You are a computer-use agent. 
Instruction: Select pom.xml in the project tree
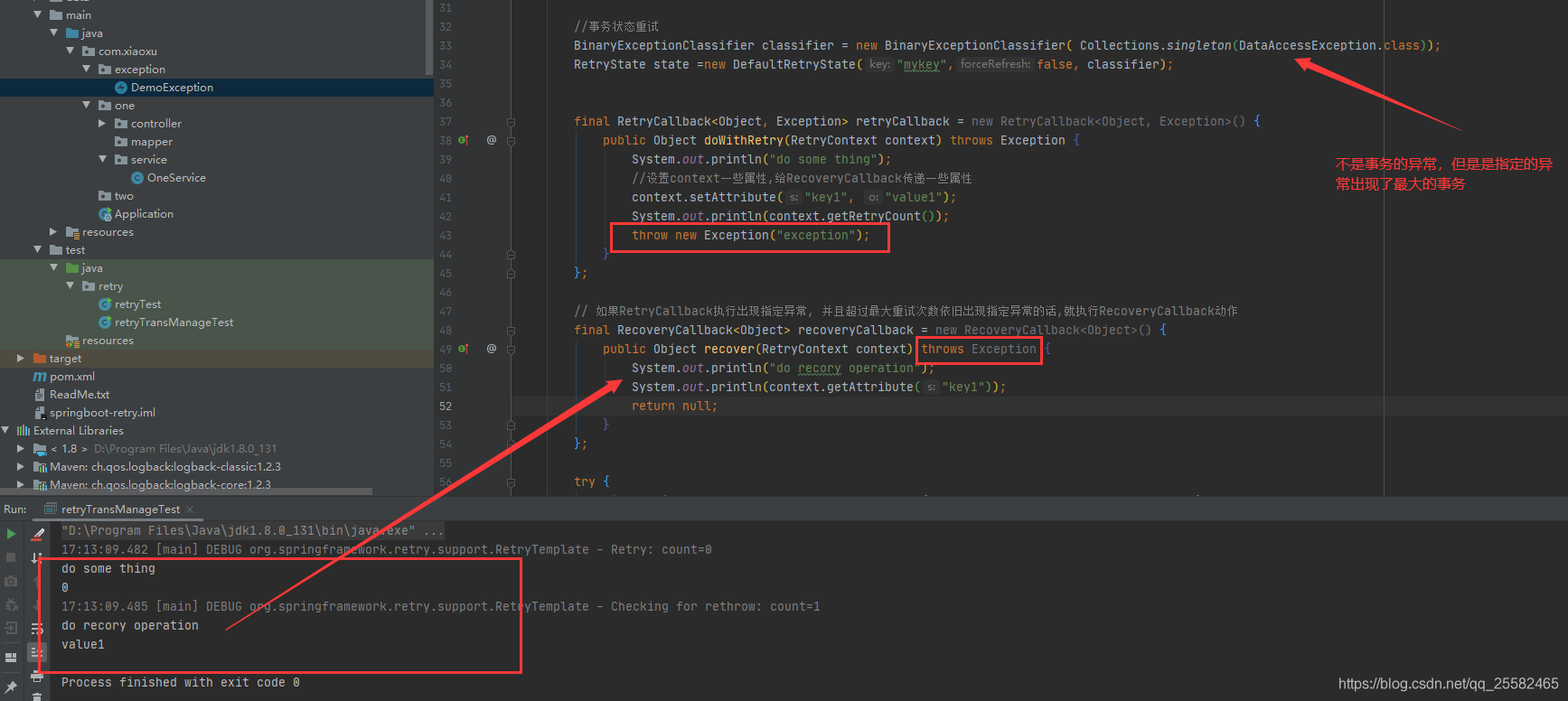(71, 377)
